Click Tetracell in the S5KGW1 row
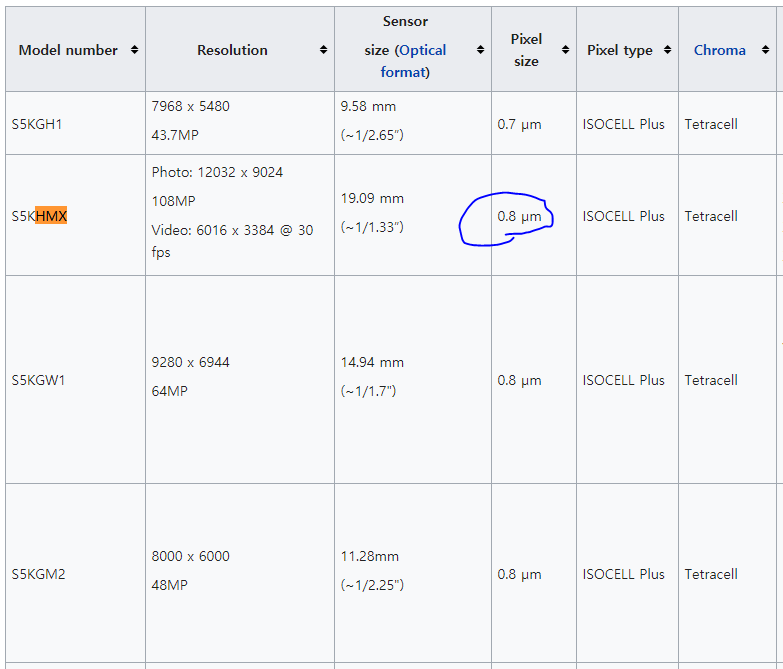The image size is (783, 669). (711, 380)
